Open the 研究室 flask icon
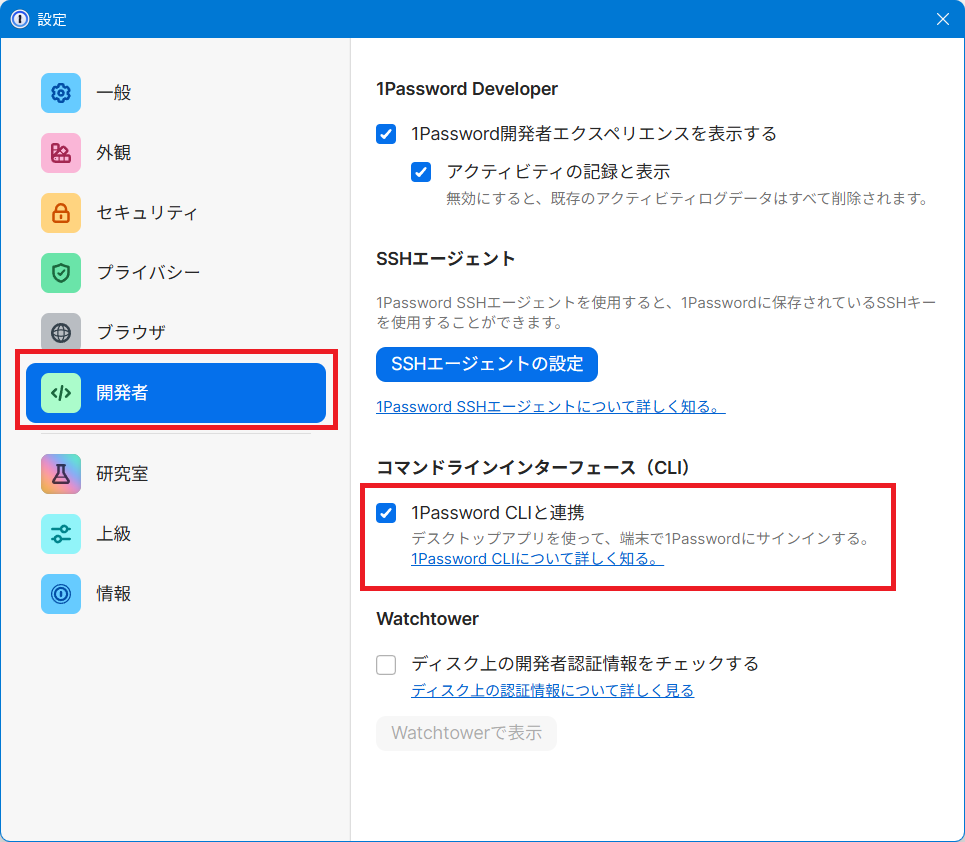 [x=61, y=474]
